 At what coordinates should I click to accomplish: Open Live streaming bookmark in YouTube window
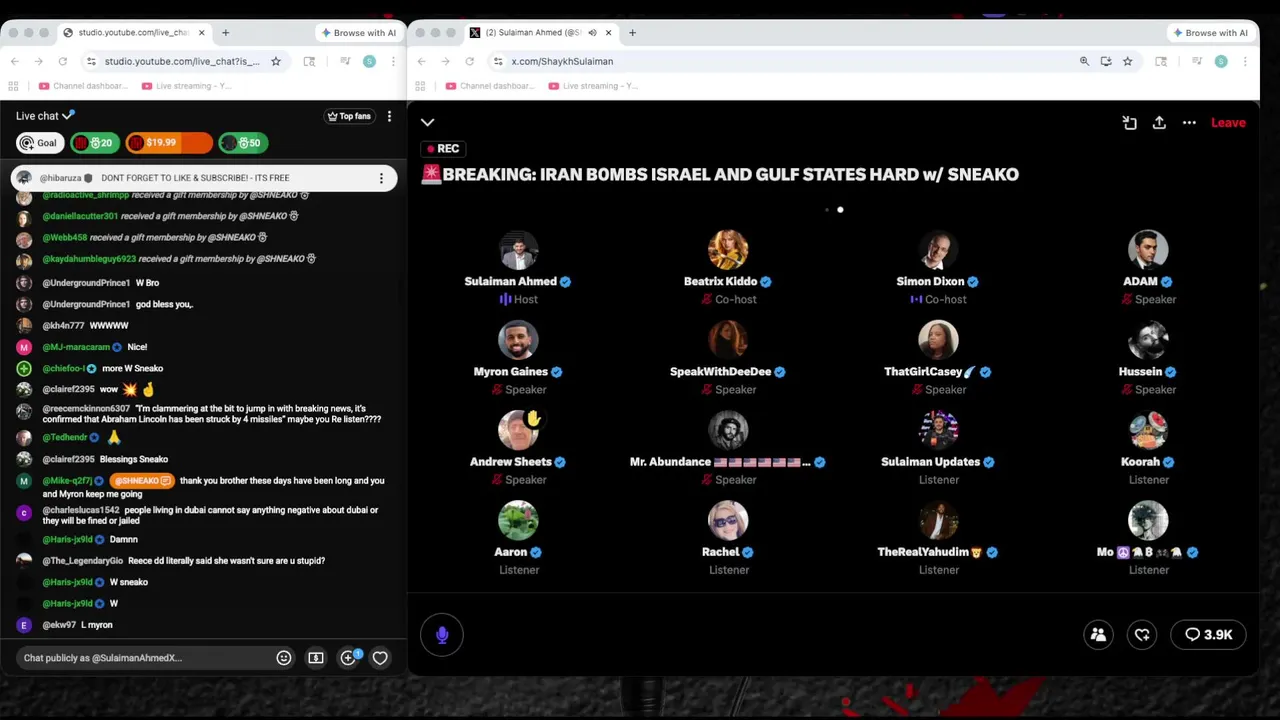point(187,86)
